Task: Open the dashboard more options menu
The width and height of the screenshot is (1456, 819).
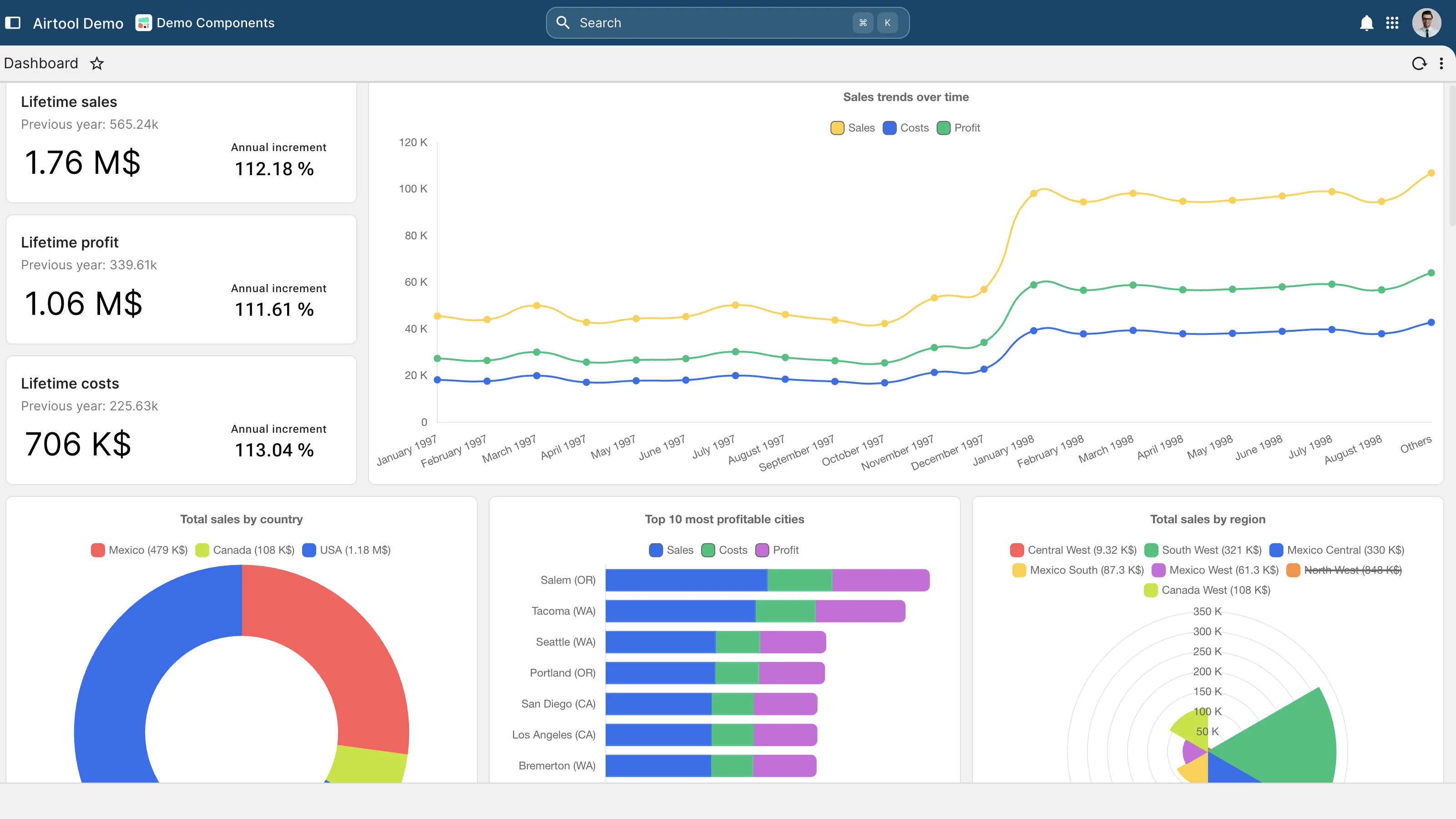Action: [1441, 63]
